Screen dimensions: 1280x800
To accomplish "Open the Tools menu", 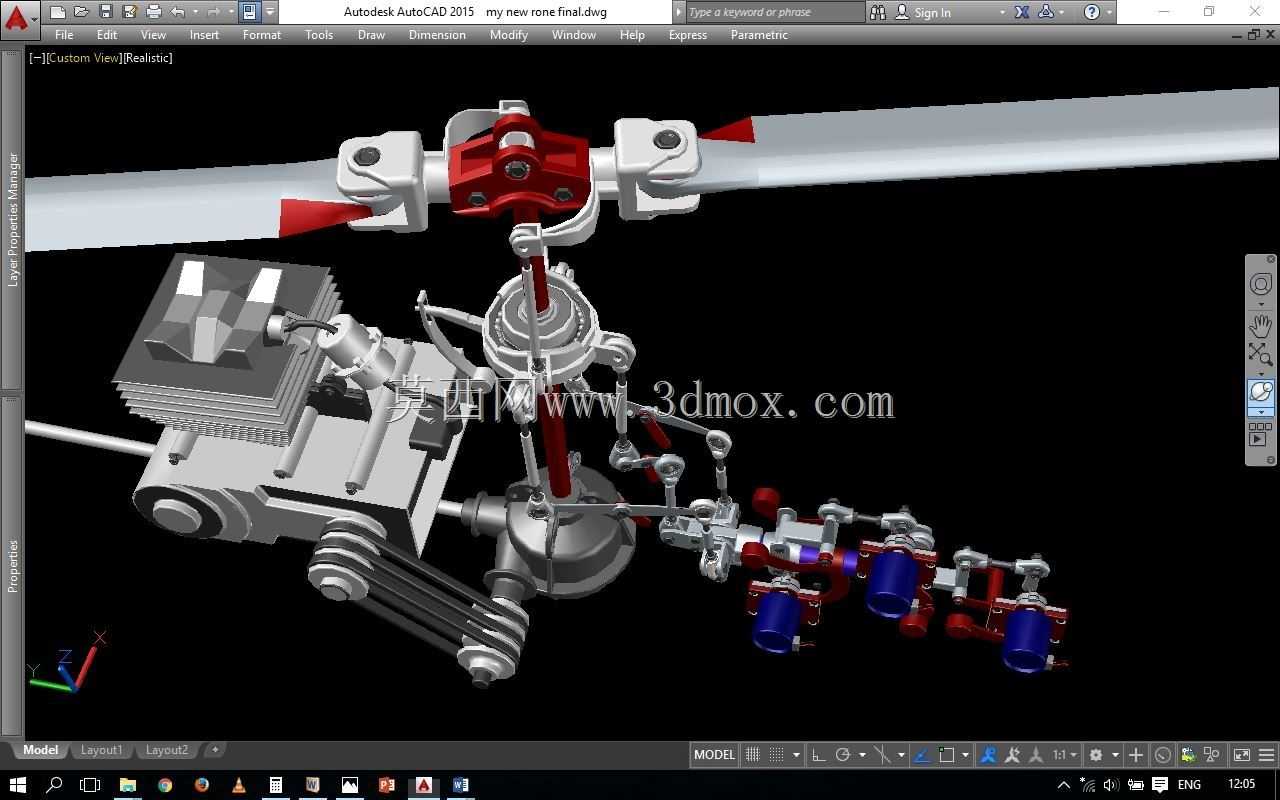I will [x=319, y=35].
